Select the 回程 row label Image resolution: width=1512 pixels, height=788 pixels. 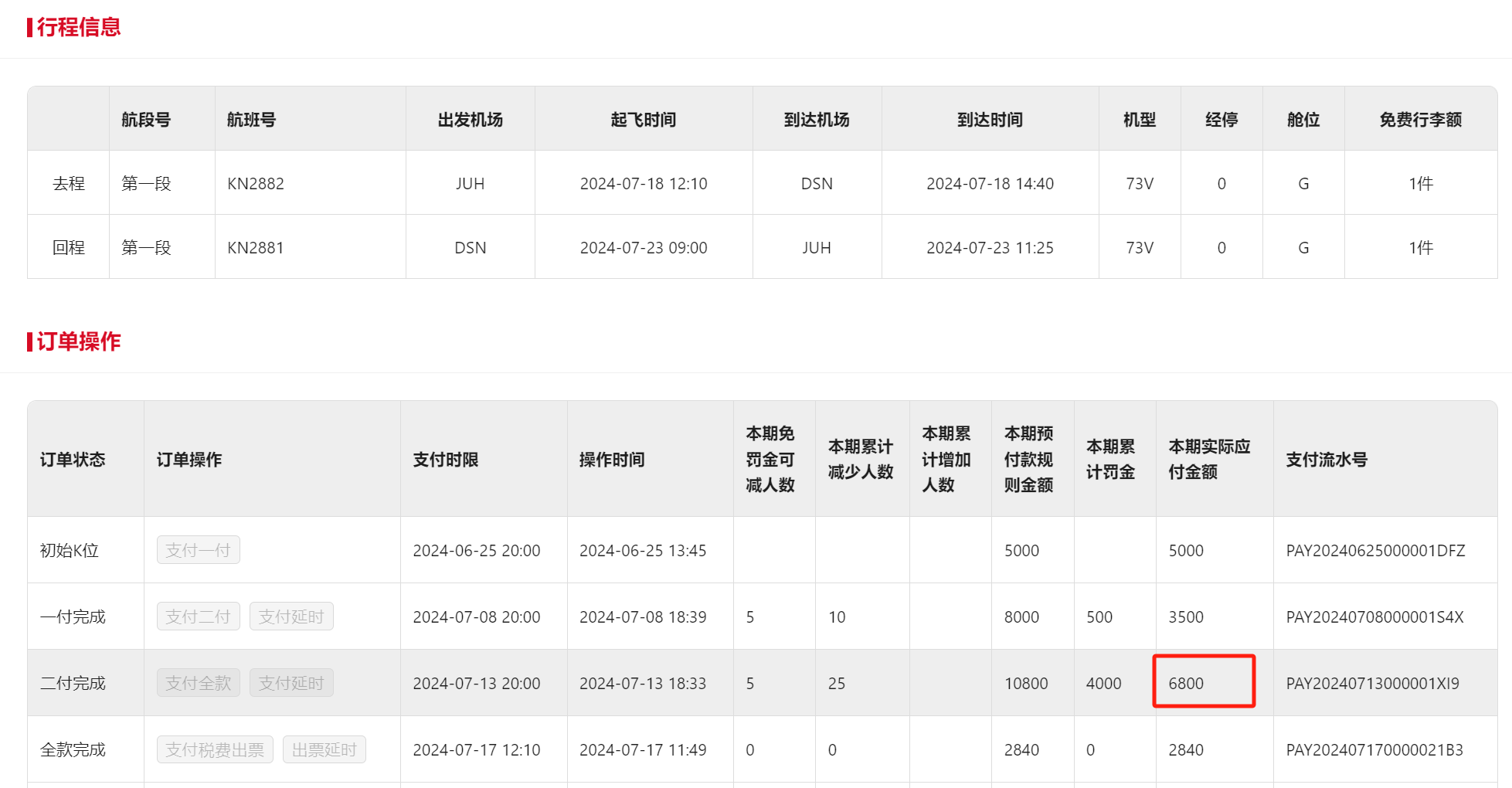coord(68,248)
